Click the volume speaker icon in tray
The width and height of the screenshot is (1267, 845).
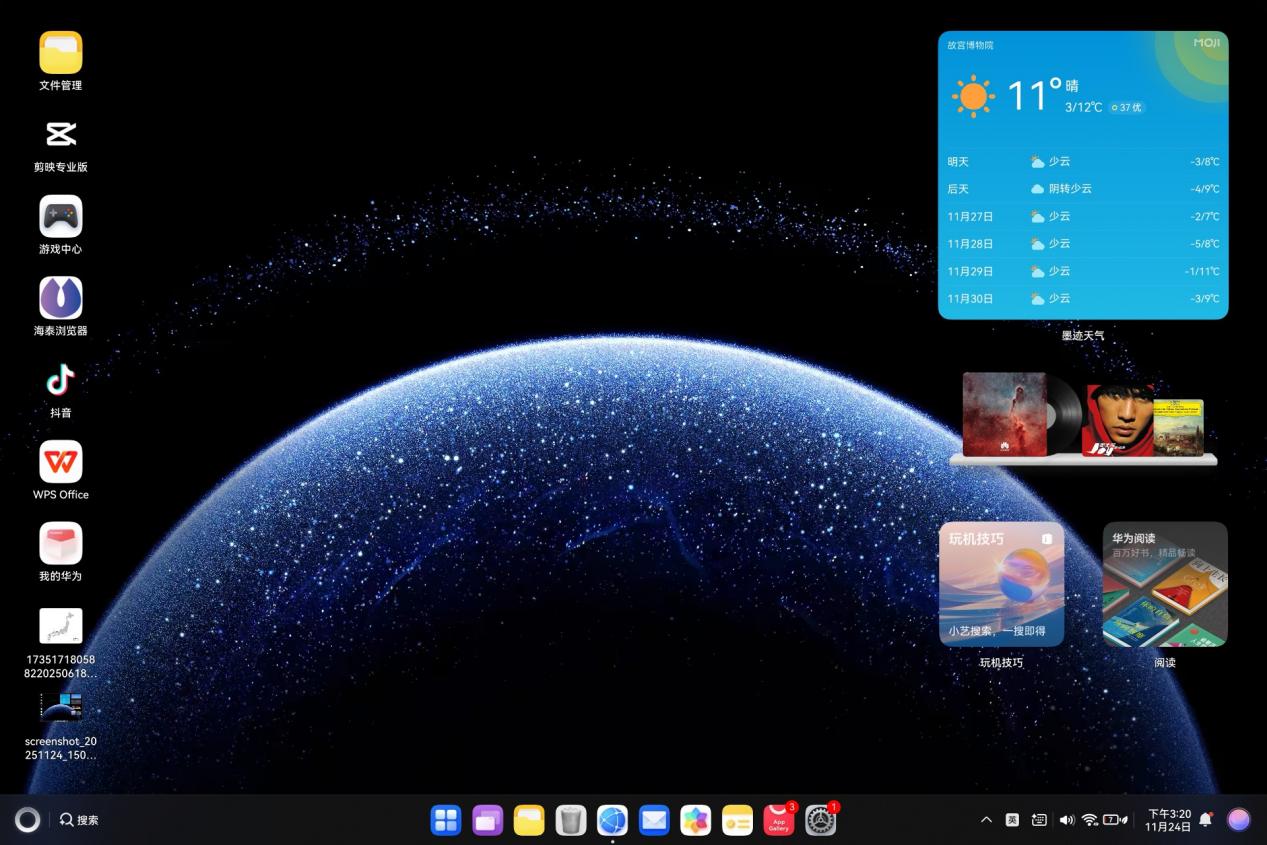[1066, 820]
